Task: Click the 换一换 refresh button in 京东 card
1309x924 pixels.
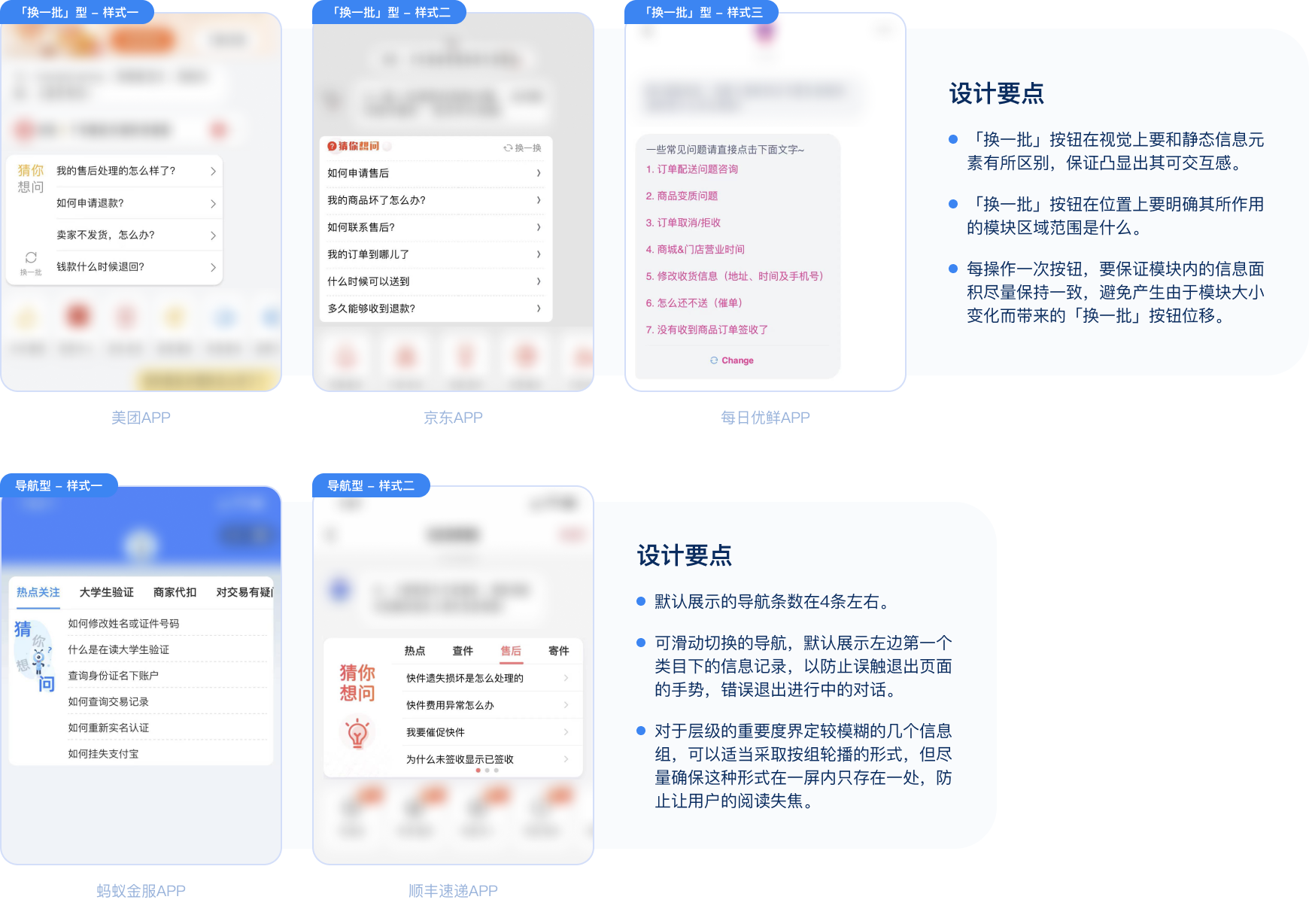Action: (x=522, y=148)
